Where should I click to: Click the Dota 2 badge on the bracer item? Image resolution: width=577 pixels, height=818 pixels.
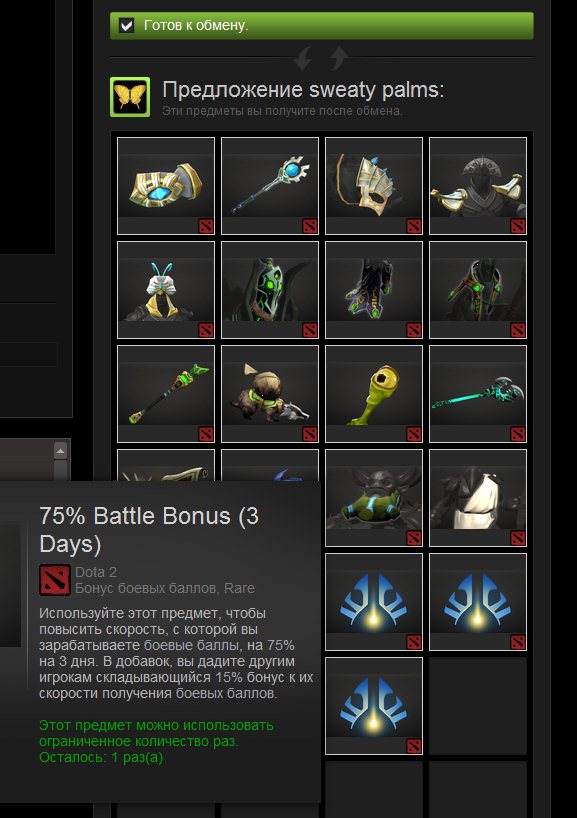coord(206,226)
